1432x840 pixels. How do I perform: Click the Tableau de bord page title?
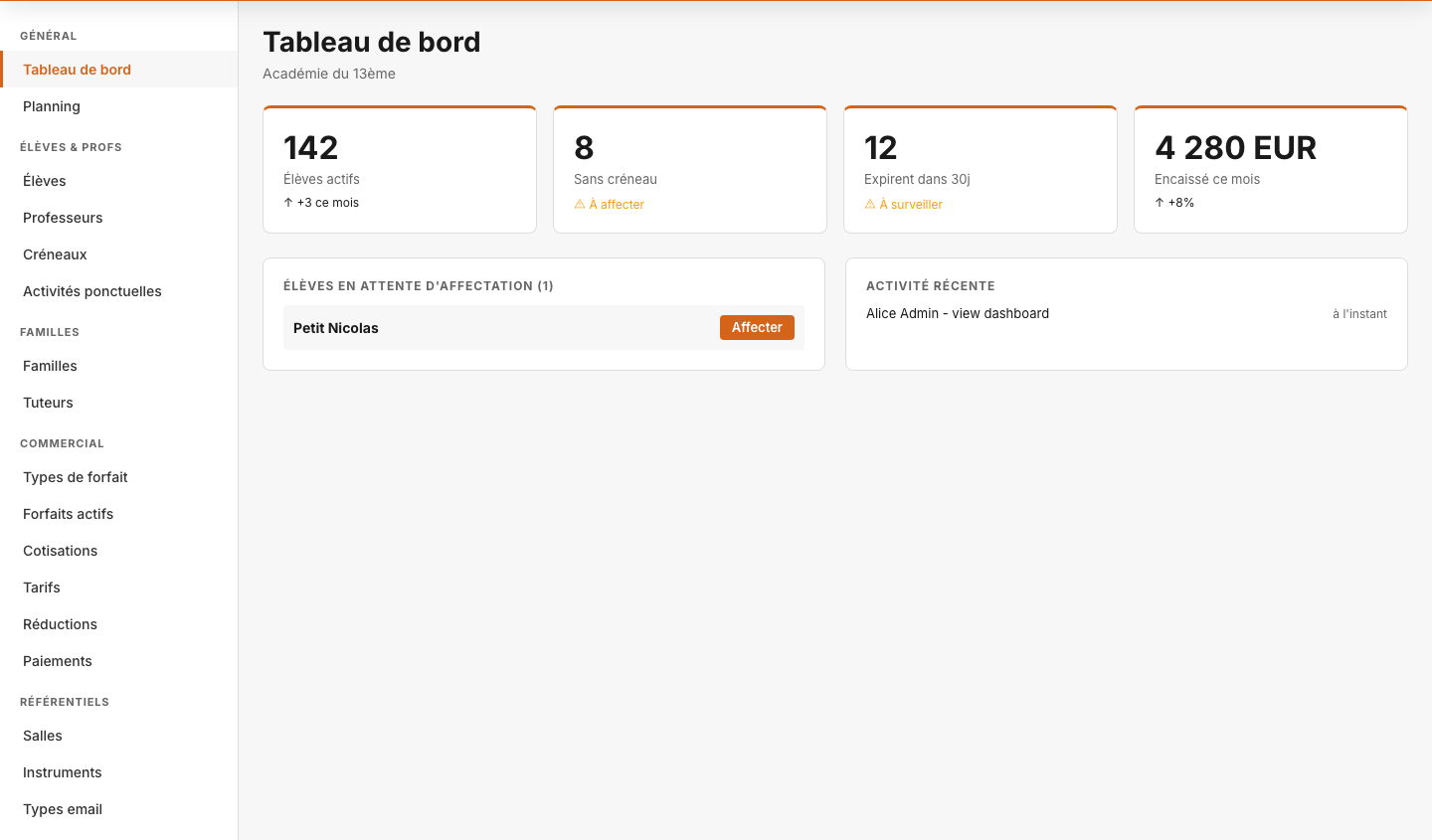[372, 42]
